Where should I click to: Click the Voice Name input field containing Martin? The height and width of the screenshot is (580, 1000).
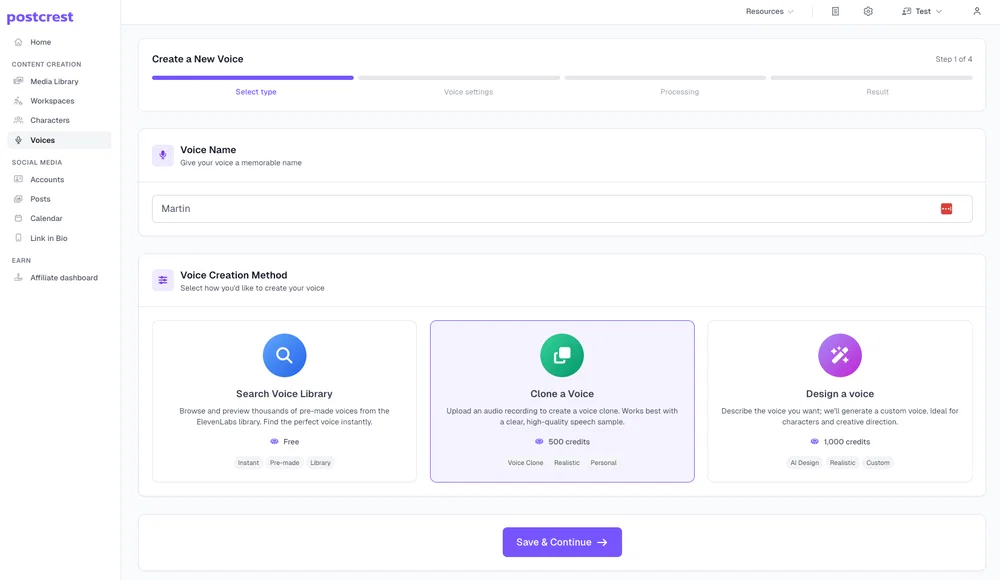[562, 209]
